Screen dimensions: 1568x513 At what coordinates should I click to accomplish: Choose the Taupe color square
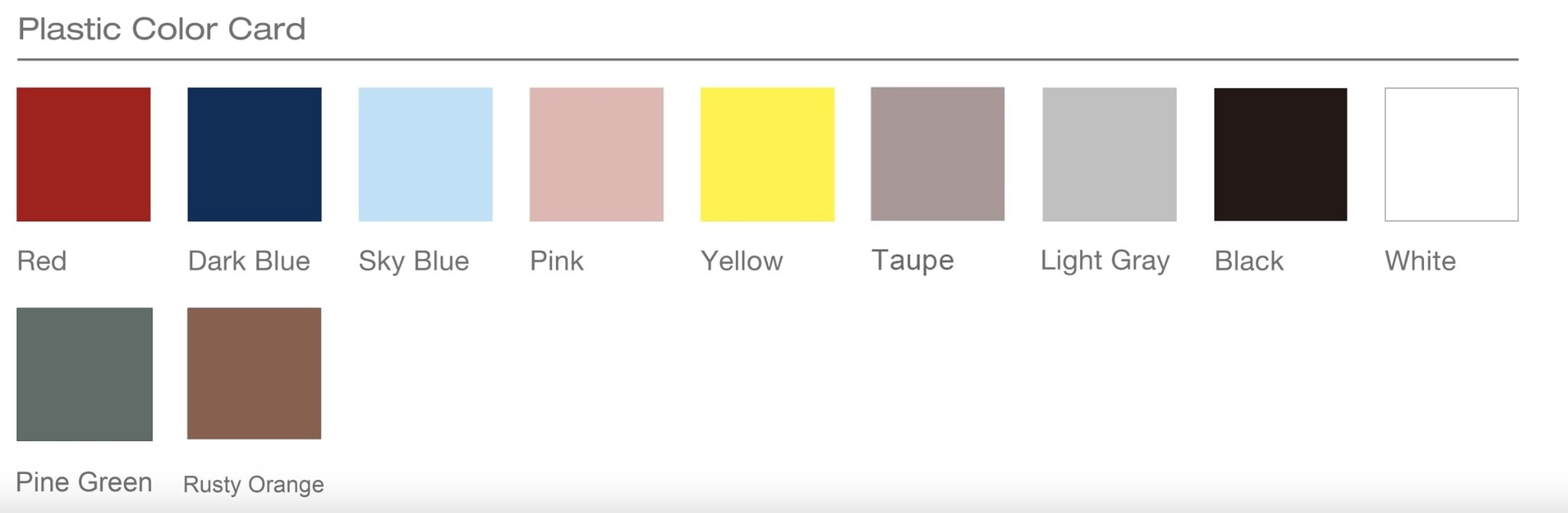pos(937,153)
